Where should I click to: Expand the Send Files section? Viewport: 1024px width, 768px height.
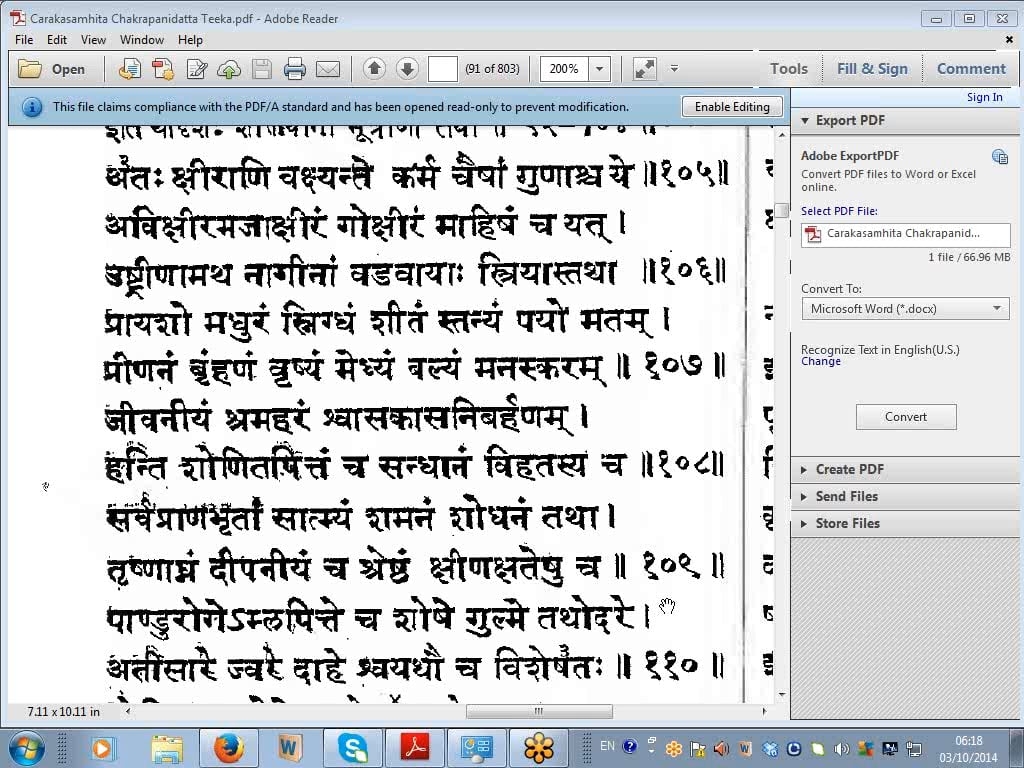click(846, 496)
